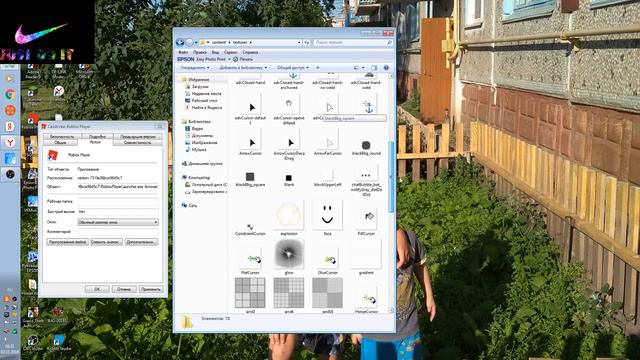Screen dimensions: 640x360
Task: Click Применить in the Properties dialog
Action: click(x=151, y=289)
